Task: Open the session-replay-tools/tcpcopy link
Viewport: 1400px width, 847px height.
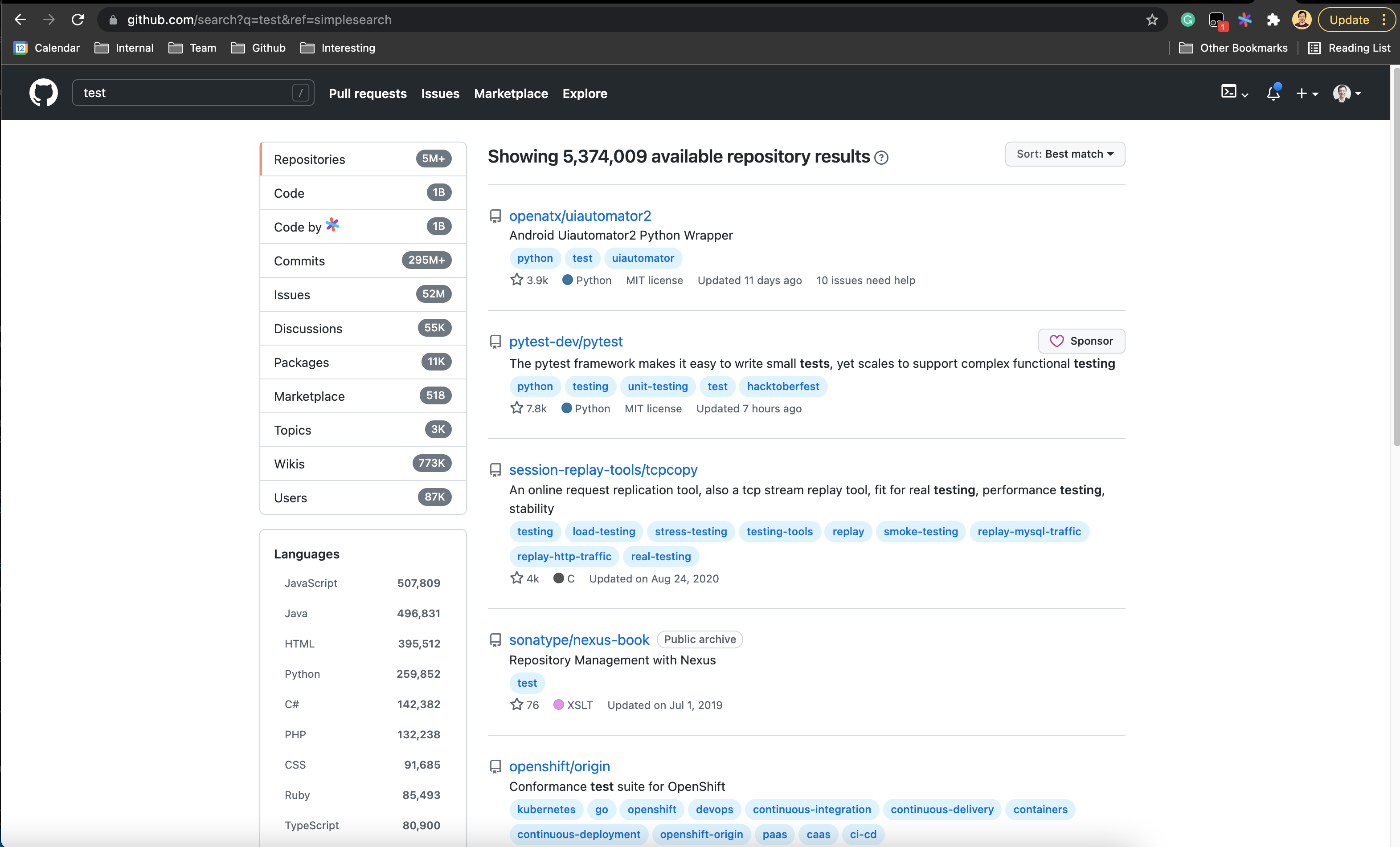Action: (603, 469)
